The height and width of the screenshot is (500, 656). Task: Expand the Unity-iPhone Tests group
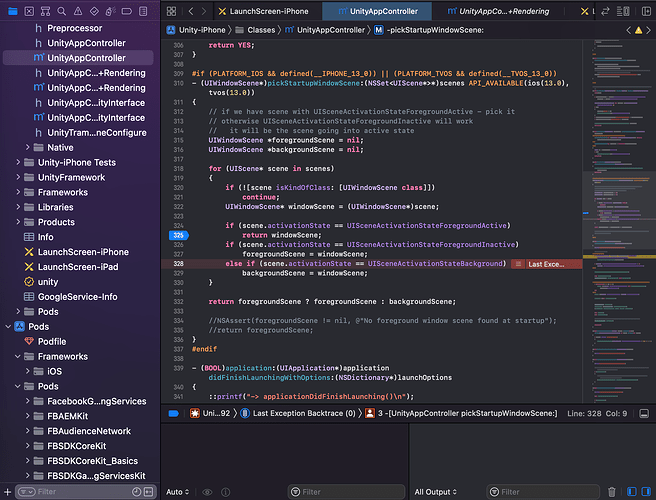coord(18,162)
